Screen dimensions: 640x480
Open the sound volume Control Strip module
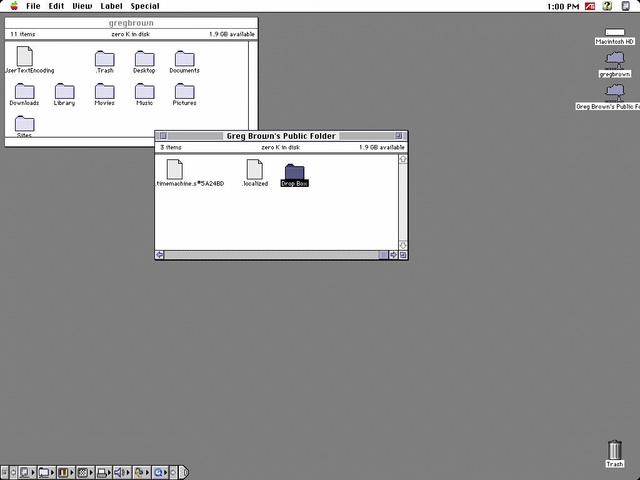click(122, 473)
